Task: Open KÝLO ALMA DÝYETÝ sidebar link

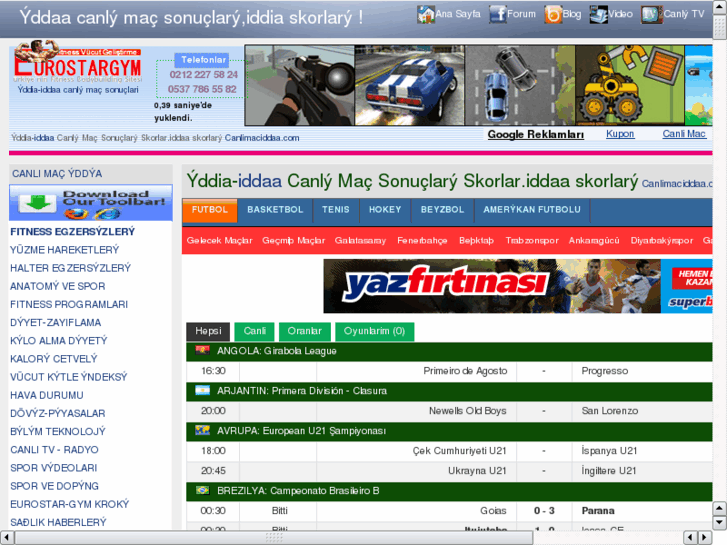Action: click(x=58, y=340)
